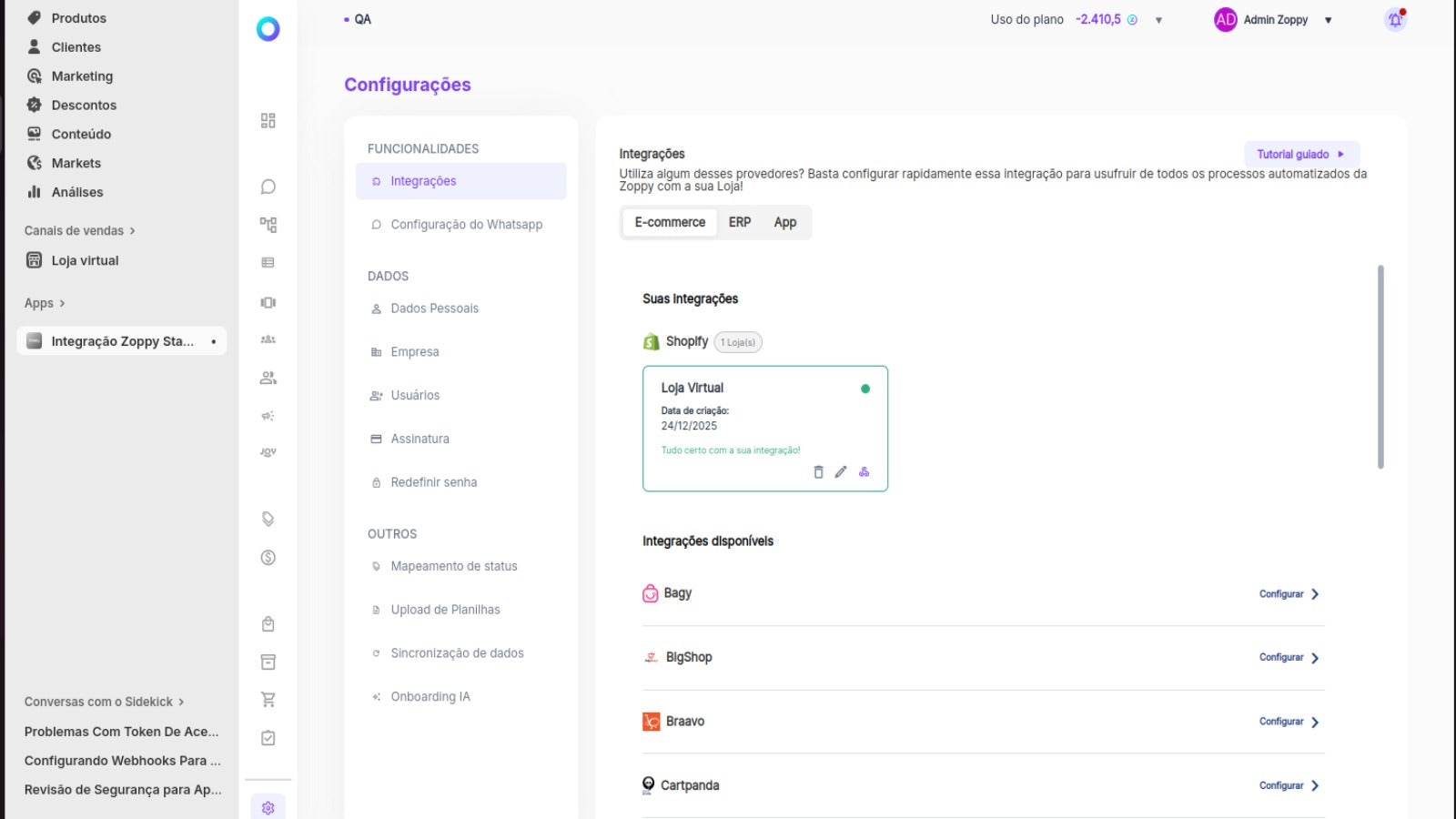Expand Conversas com o Sidekick section
The image size is (1456, 819).
(104, 702)
